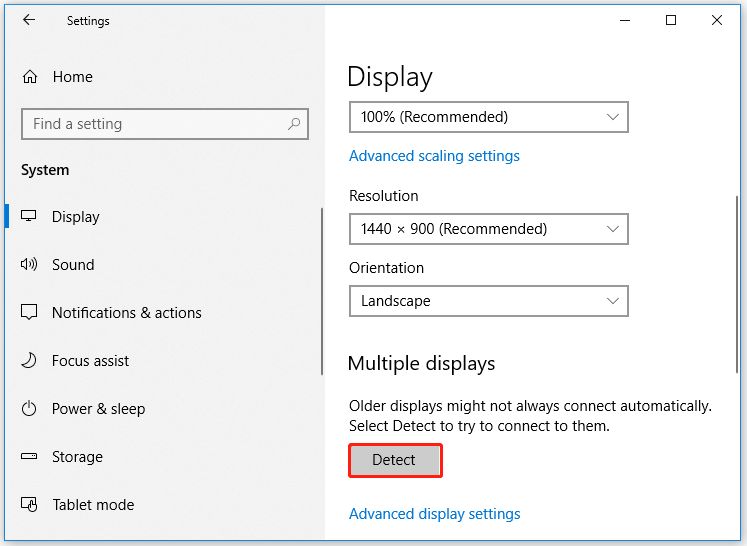The image size is (747, 546).
Task: Open Advanced display settings link
Action: [434, 514]
